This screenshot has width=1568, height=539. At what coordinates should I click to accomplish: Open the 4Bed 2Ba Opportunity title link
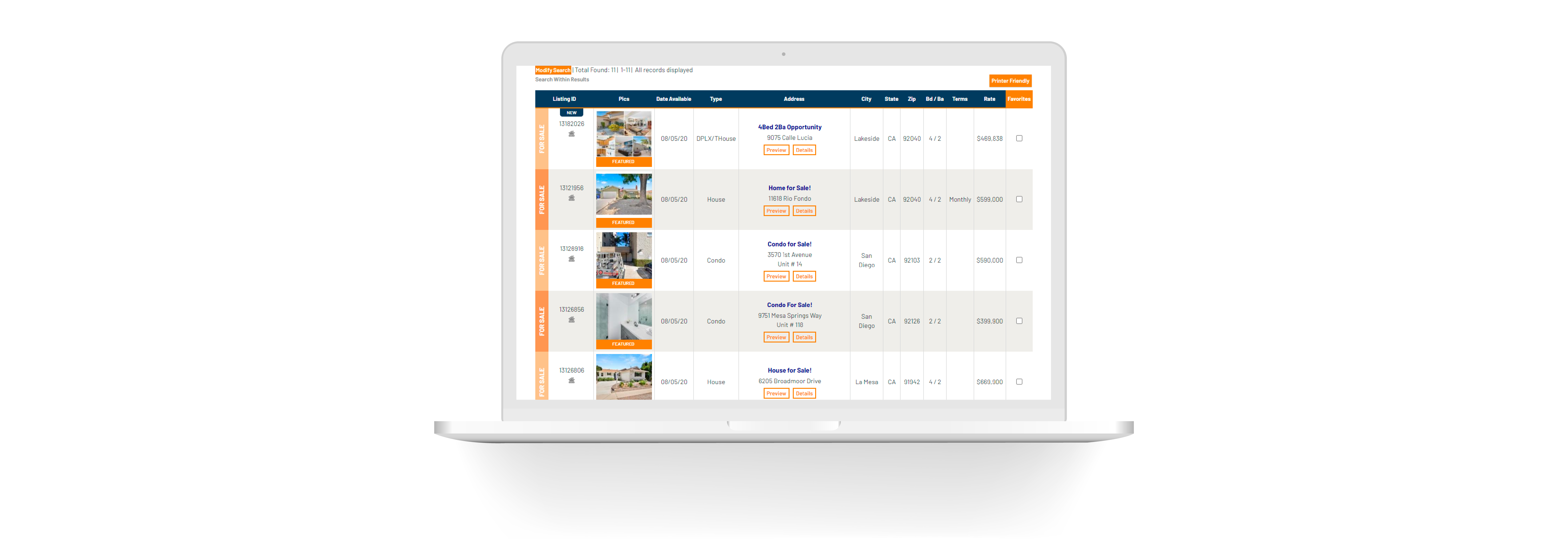pyautogui.click(x=790, y=127)
